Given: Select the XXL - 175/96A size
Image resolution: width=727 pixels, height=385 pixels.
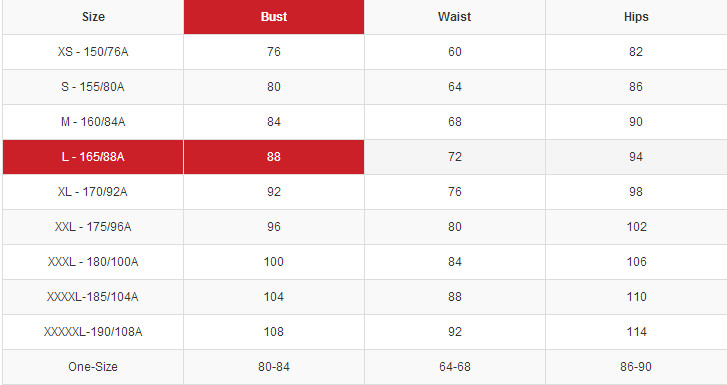Looking at the screenshot, I should 93,227.
